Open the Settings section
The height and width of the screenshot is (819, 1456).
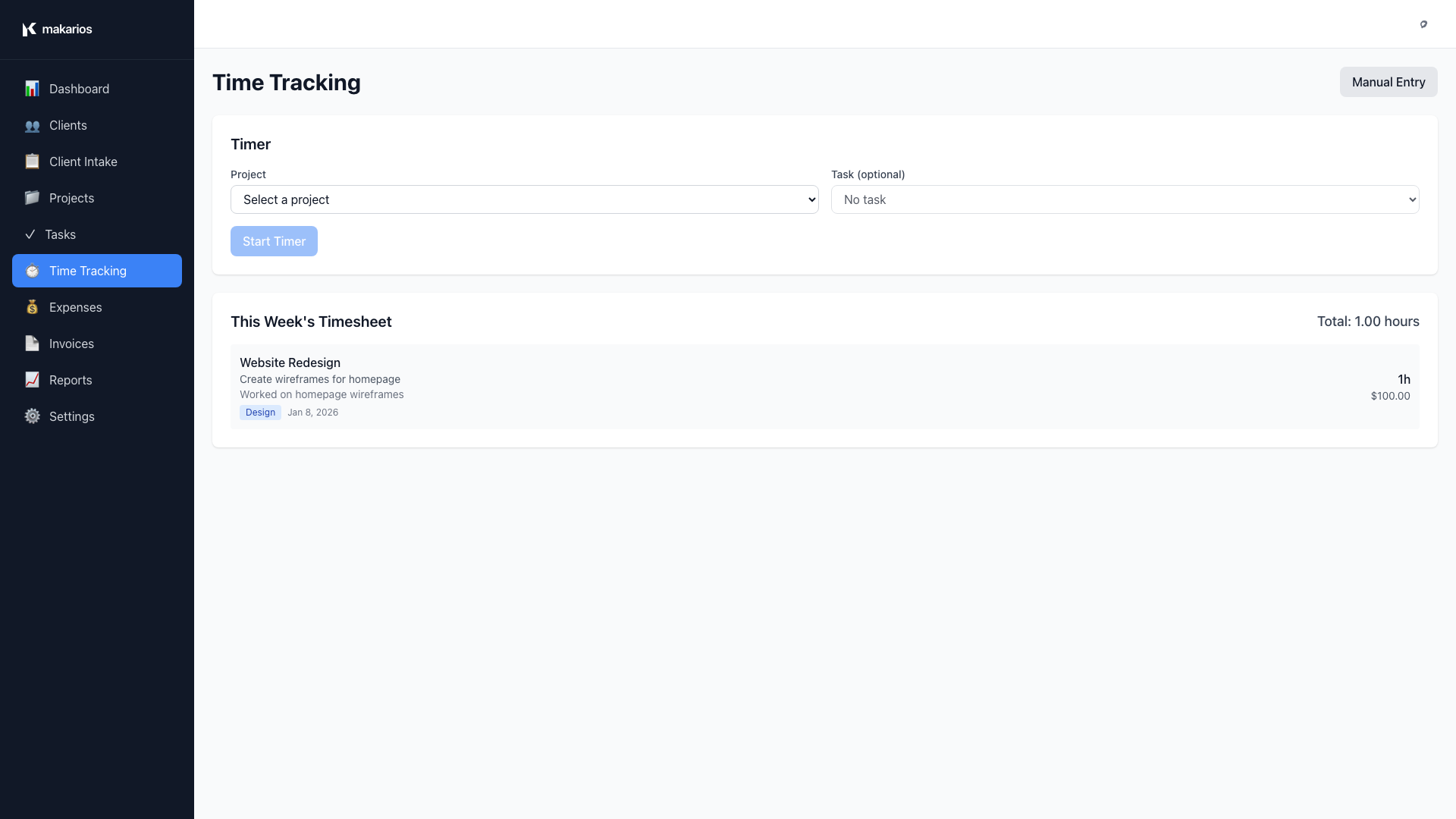pyautogui.click(x=71, y=416)
